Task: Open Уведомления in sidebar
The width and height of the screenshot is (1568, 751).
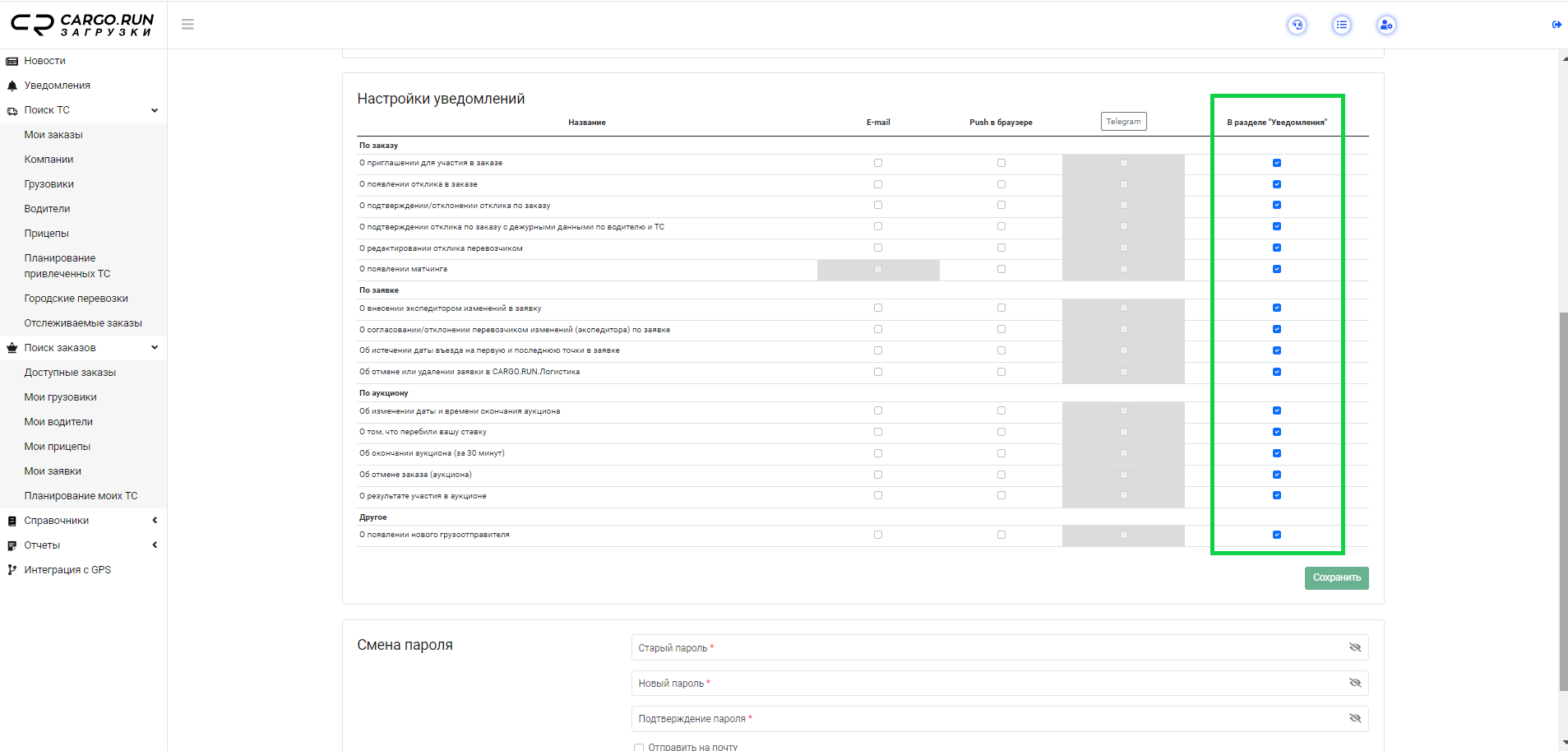Action: (58, 86)
